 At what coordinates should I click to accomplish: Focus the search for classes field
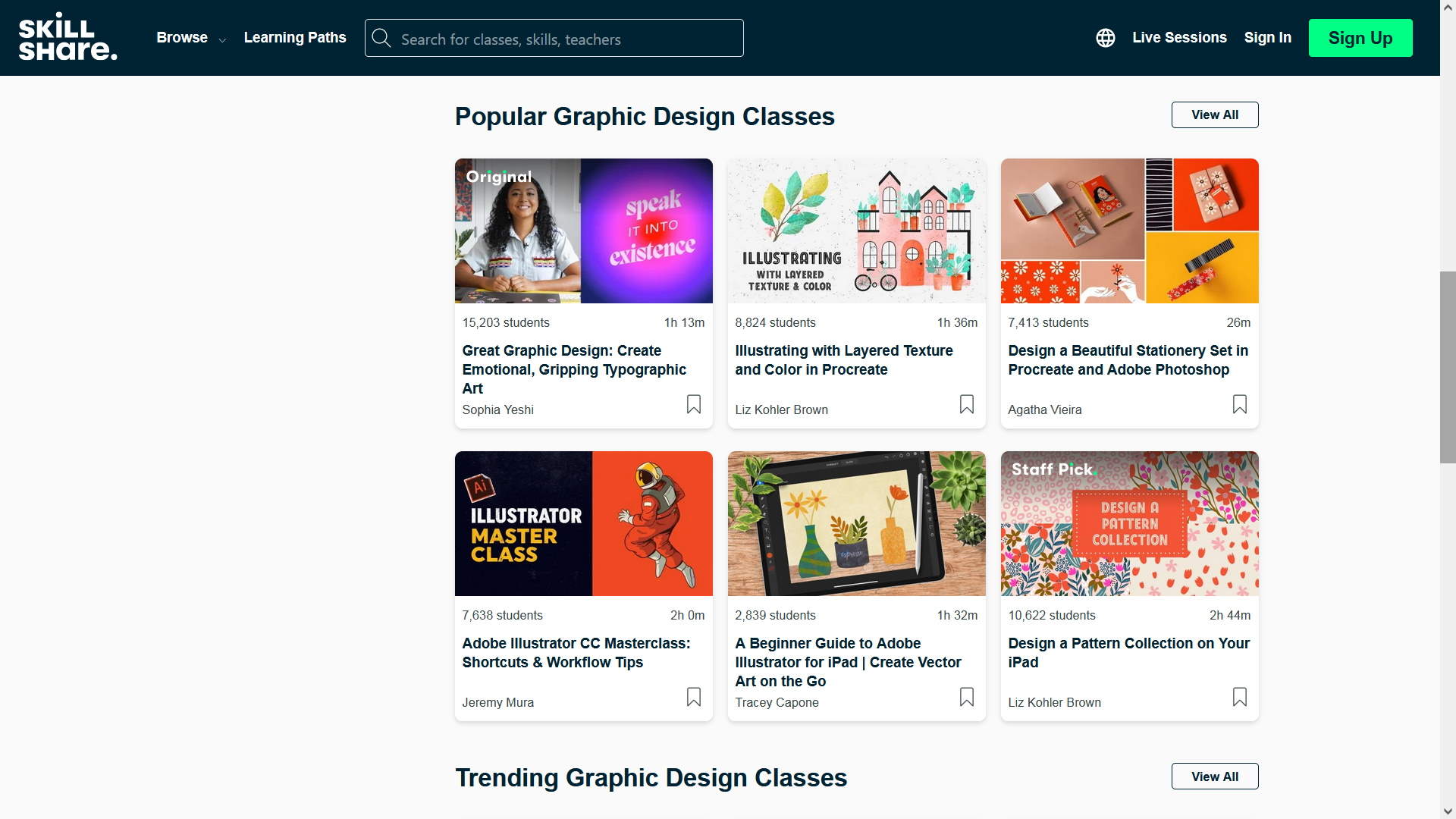pos(554,38)
